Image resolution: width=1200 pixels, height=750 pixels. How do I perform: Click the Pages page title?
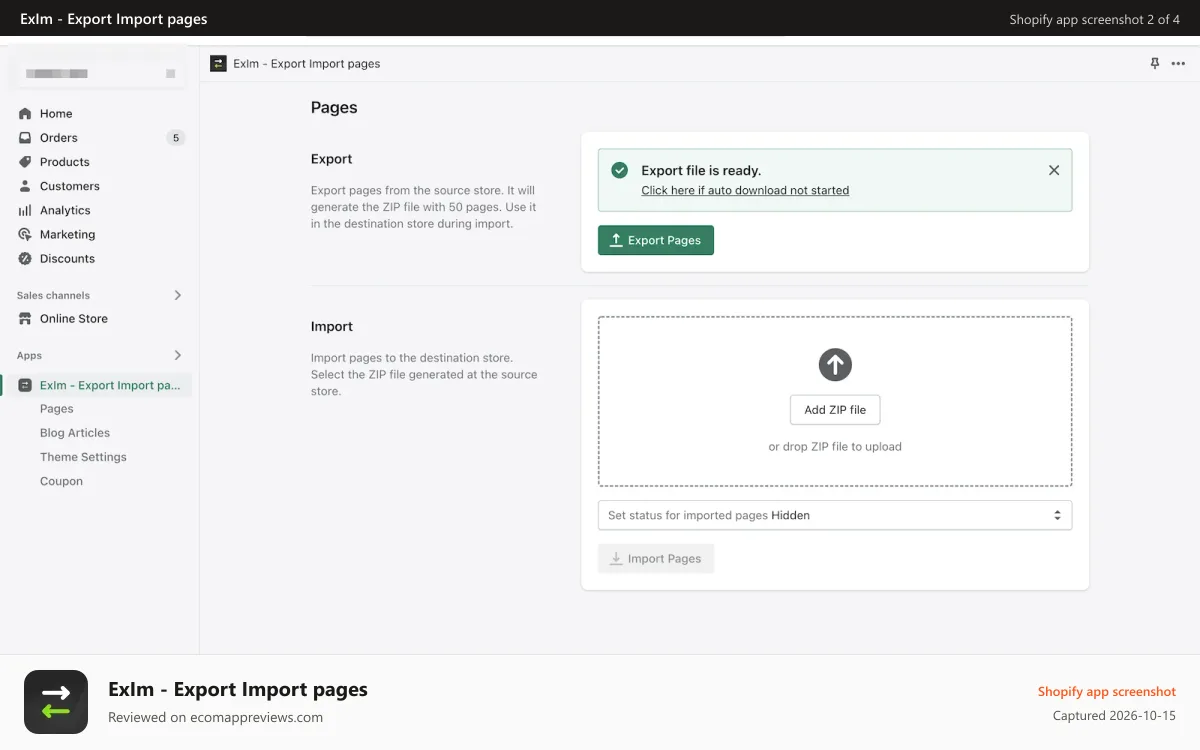click(334, 107)
